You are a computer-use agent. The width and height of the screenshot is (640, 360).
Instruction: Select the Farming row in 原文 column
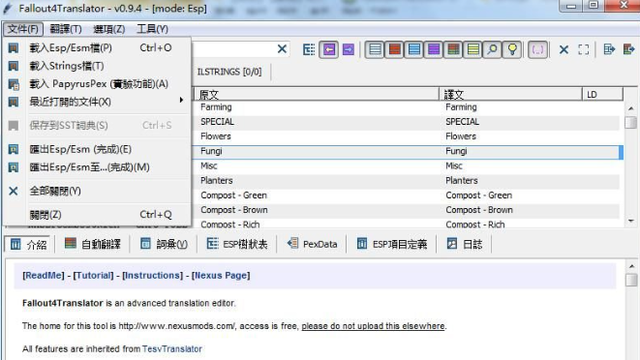216,107
